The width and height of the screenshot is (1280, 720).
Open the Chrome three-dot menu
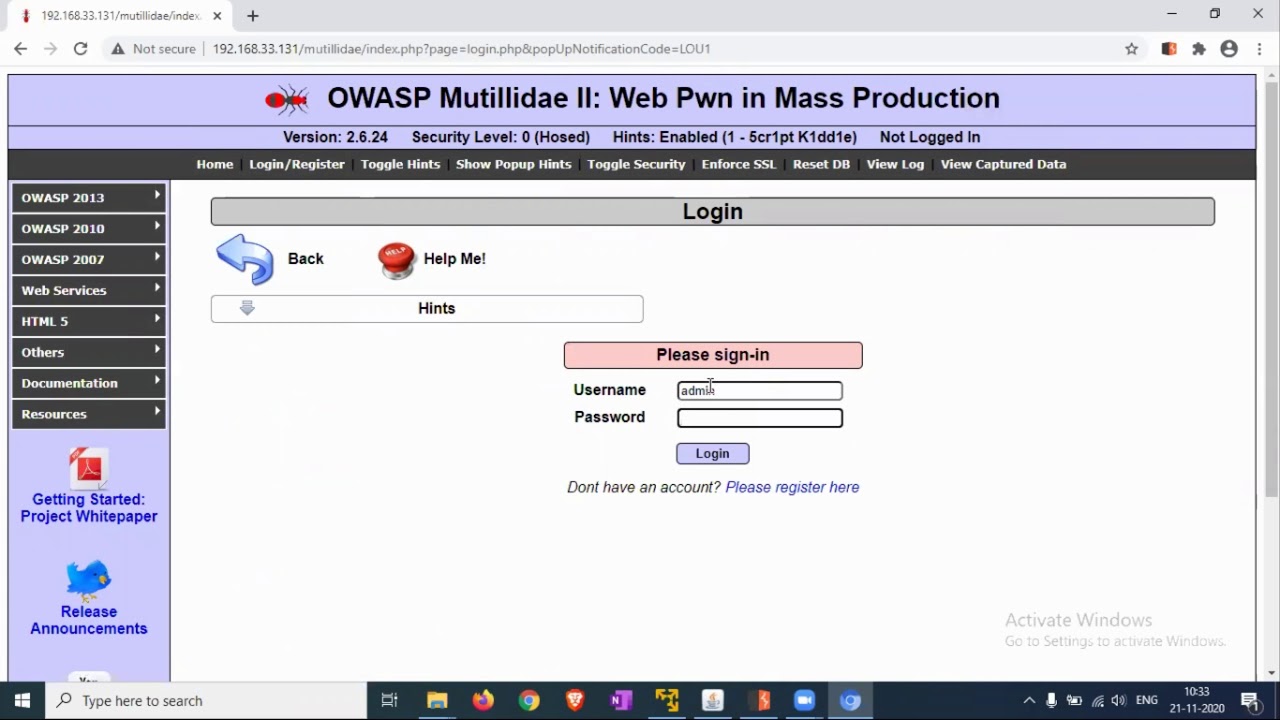(x=1258, y=49)
